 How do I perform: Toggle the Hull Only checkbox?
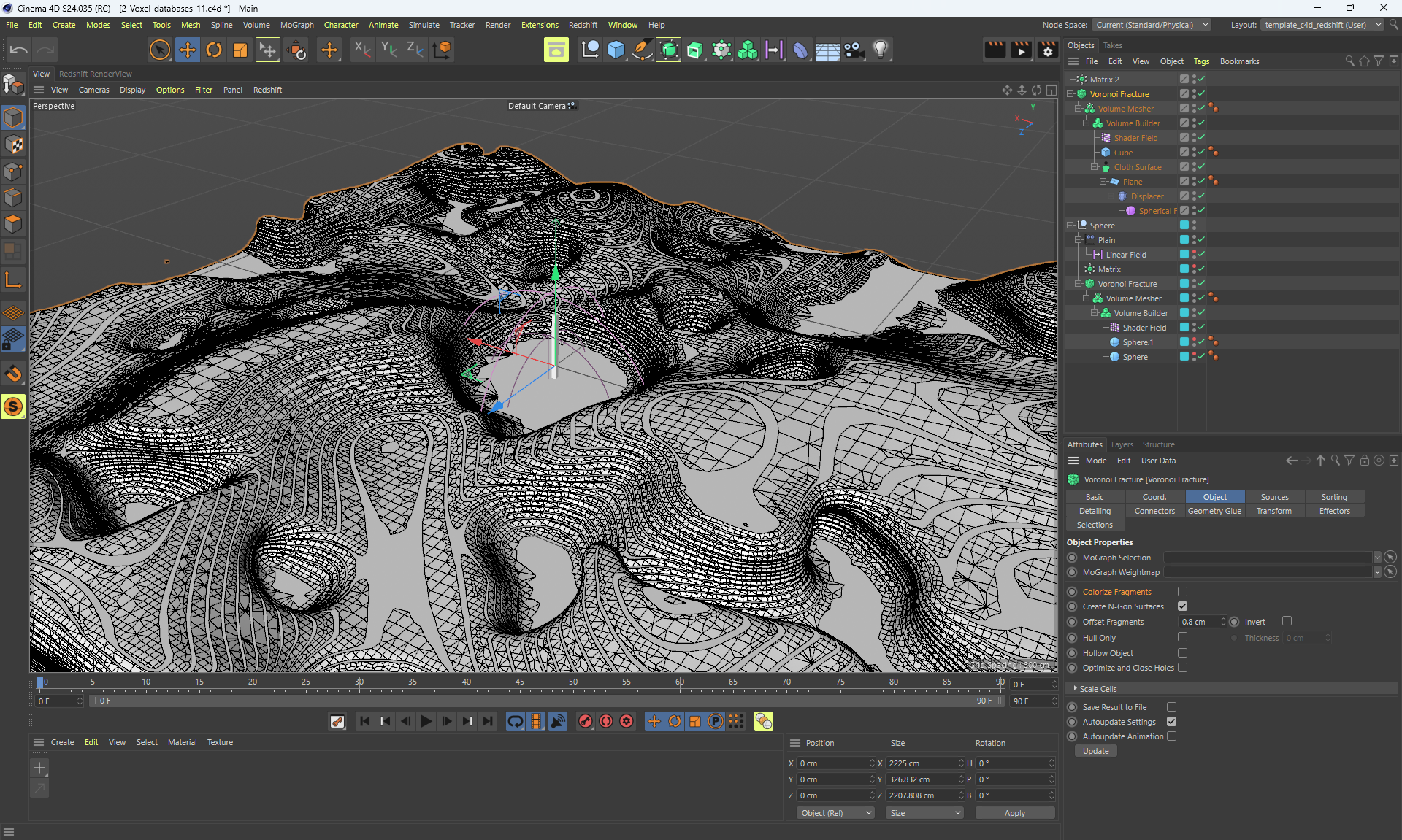pyautogui.click(x=1182, y=637)
